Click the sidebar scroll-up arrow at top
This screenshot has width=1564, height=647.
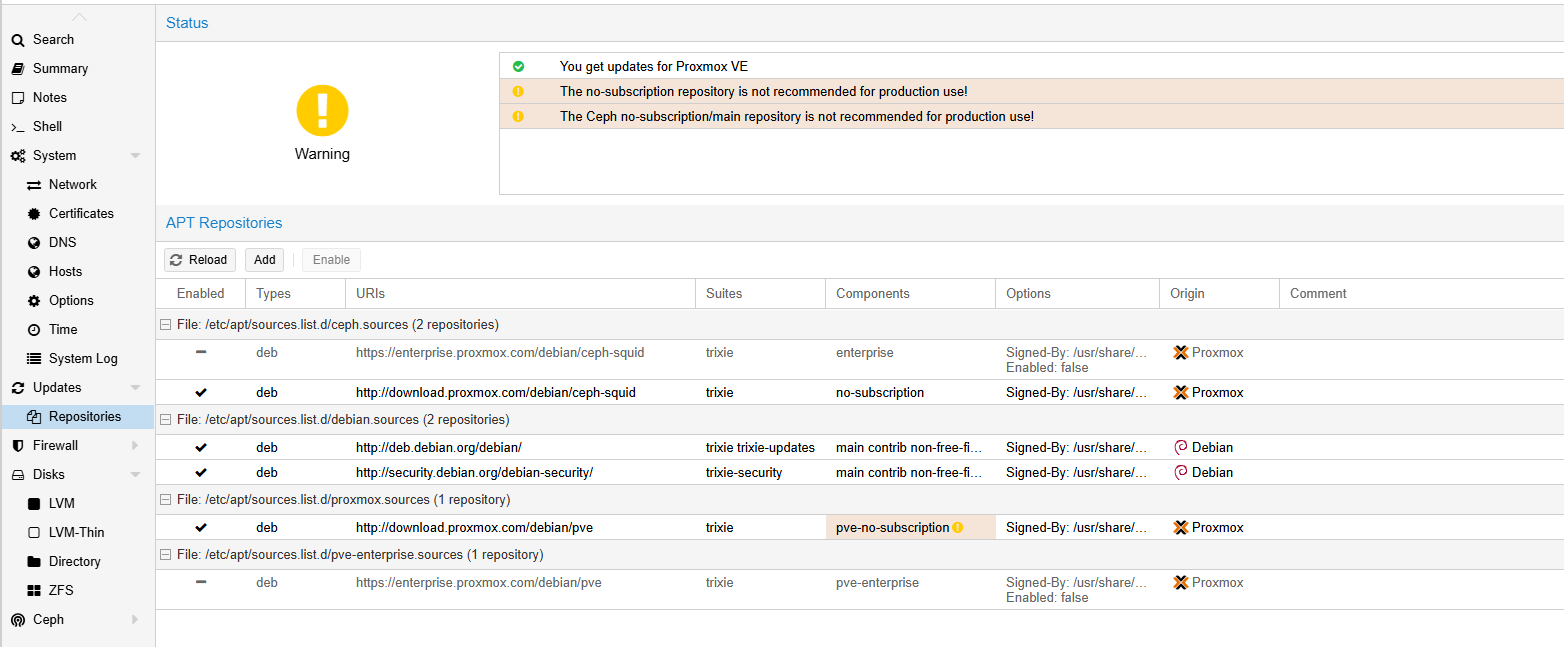[79, 17]
